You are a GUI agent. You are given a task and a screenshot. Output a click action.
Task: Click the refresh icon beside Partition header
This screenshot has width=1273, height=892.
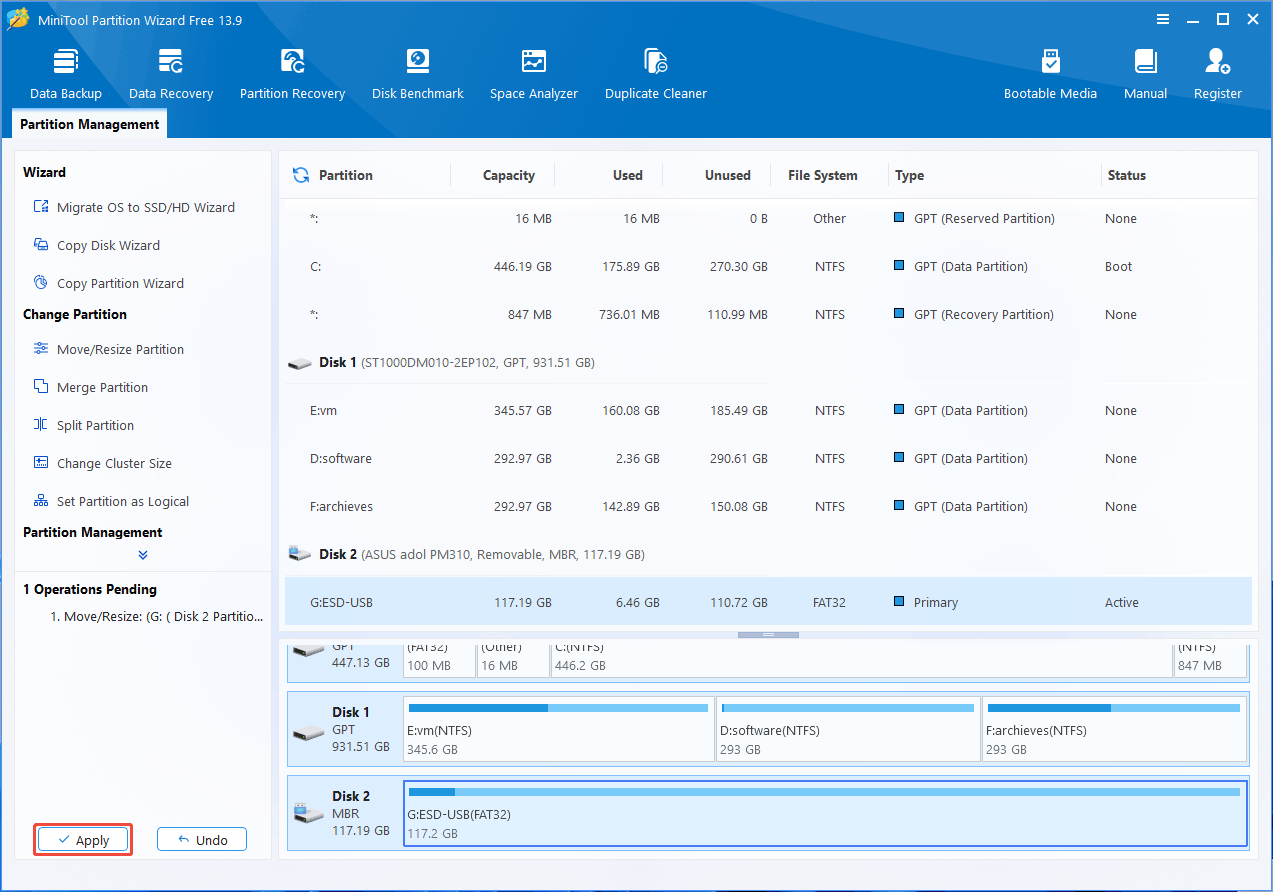coord(300,175)
